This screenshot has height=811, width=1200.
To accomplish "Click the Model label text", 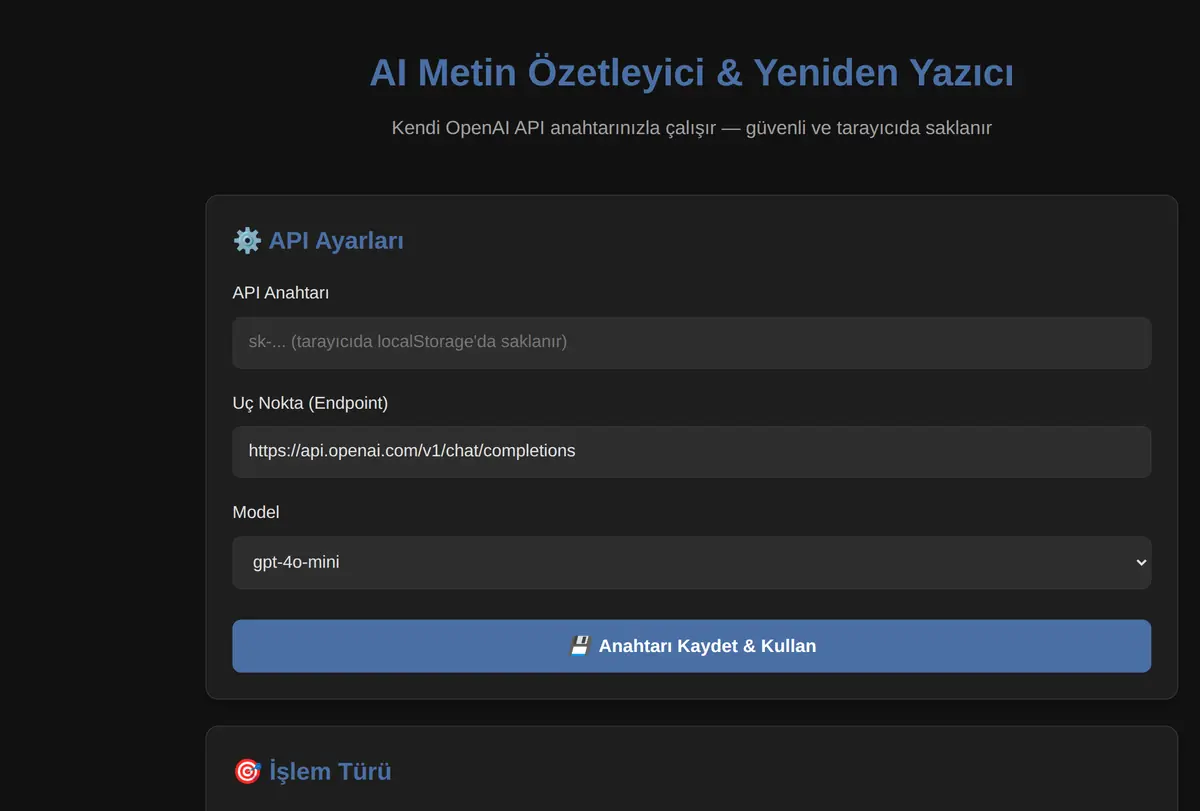I will 256,512.
